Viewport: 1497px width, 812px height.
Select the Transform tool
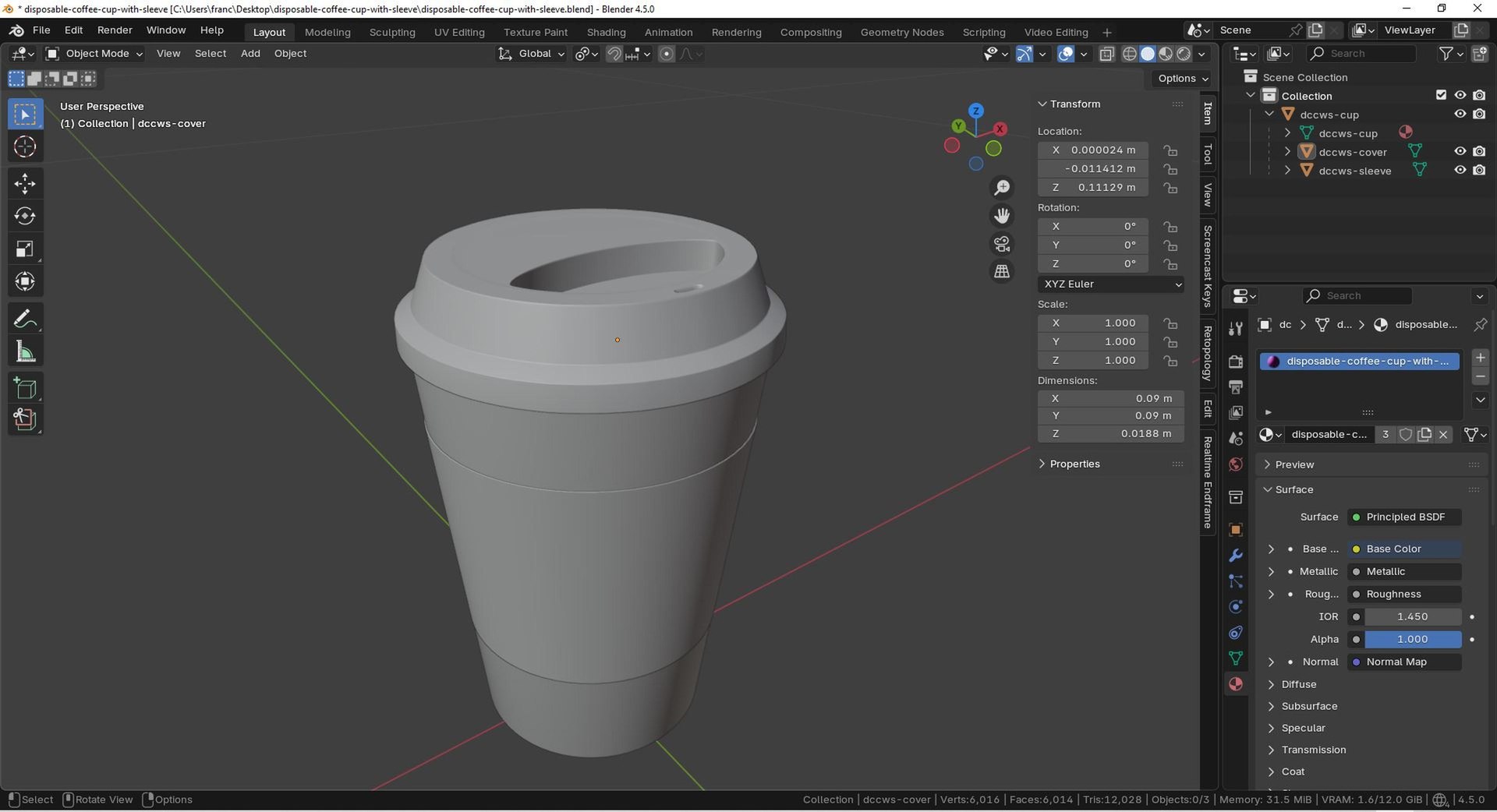(x=25, y=281)
